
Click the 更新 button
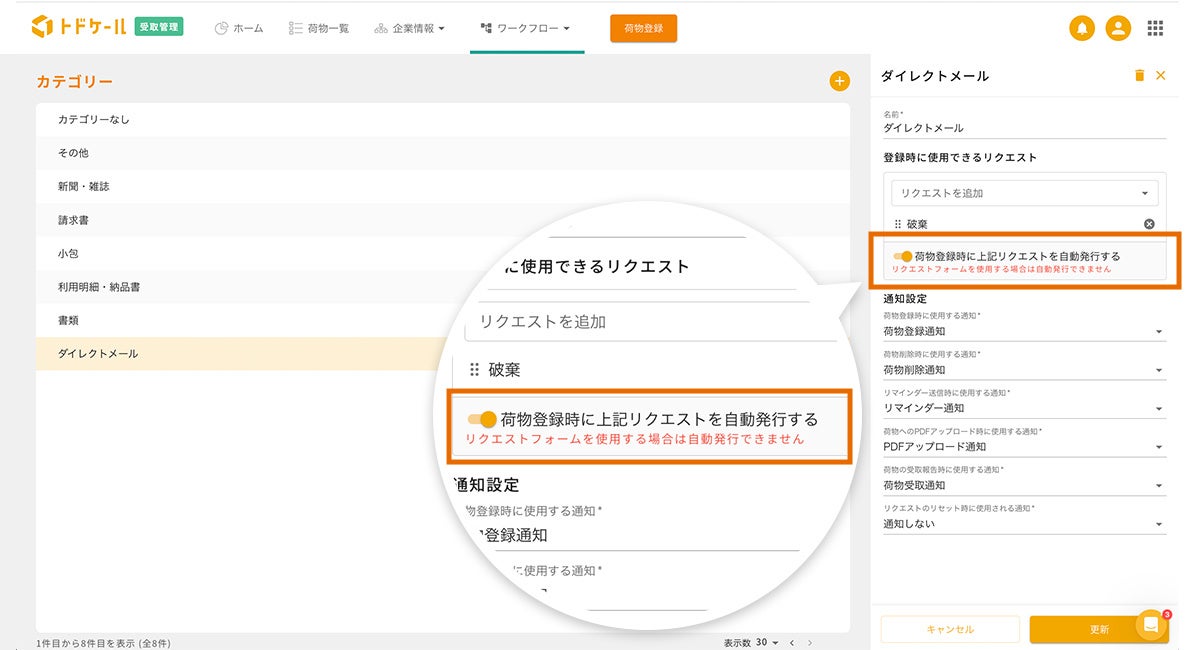[x=1098, y=629]
